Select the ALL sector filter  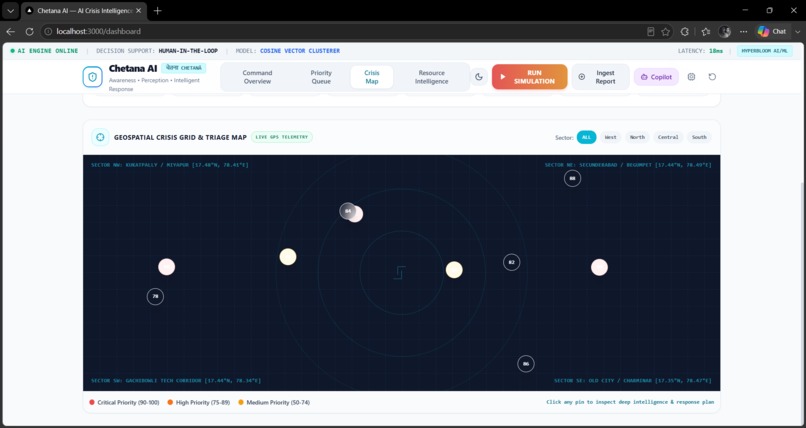point(587,137)
